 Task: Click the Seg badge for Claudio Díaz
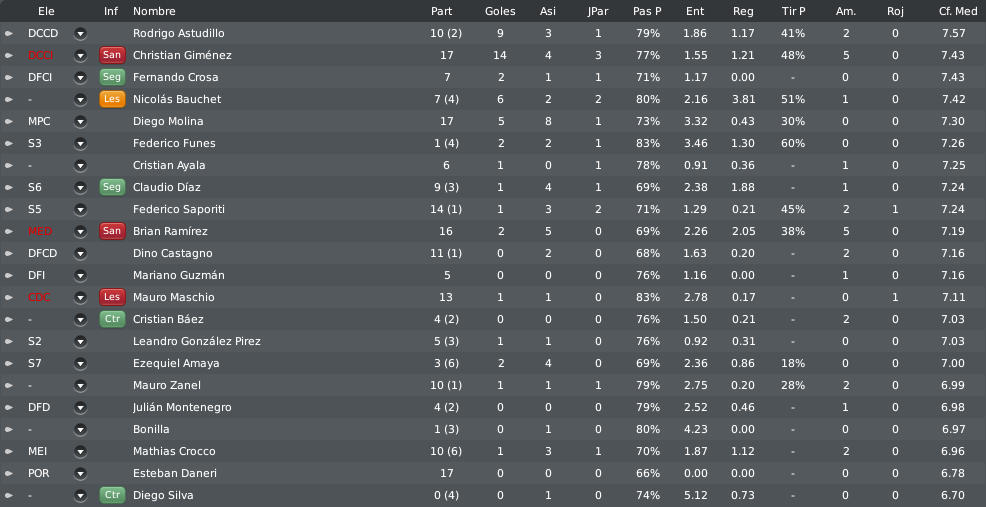point(111,187)
